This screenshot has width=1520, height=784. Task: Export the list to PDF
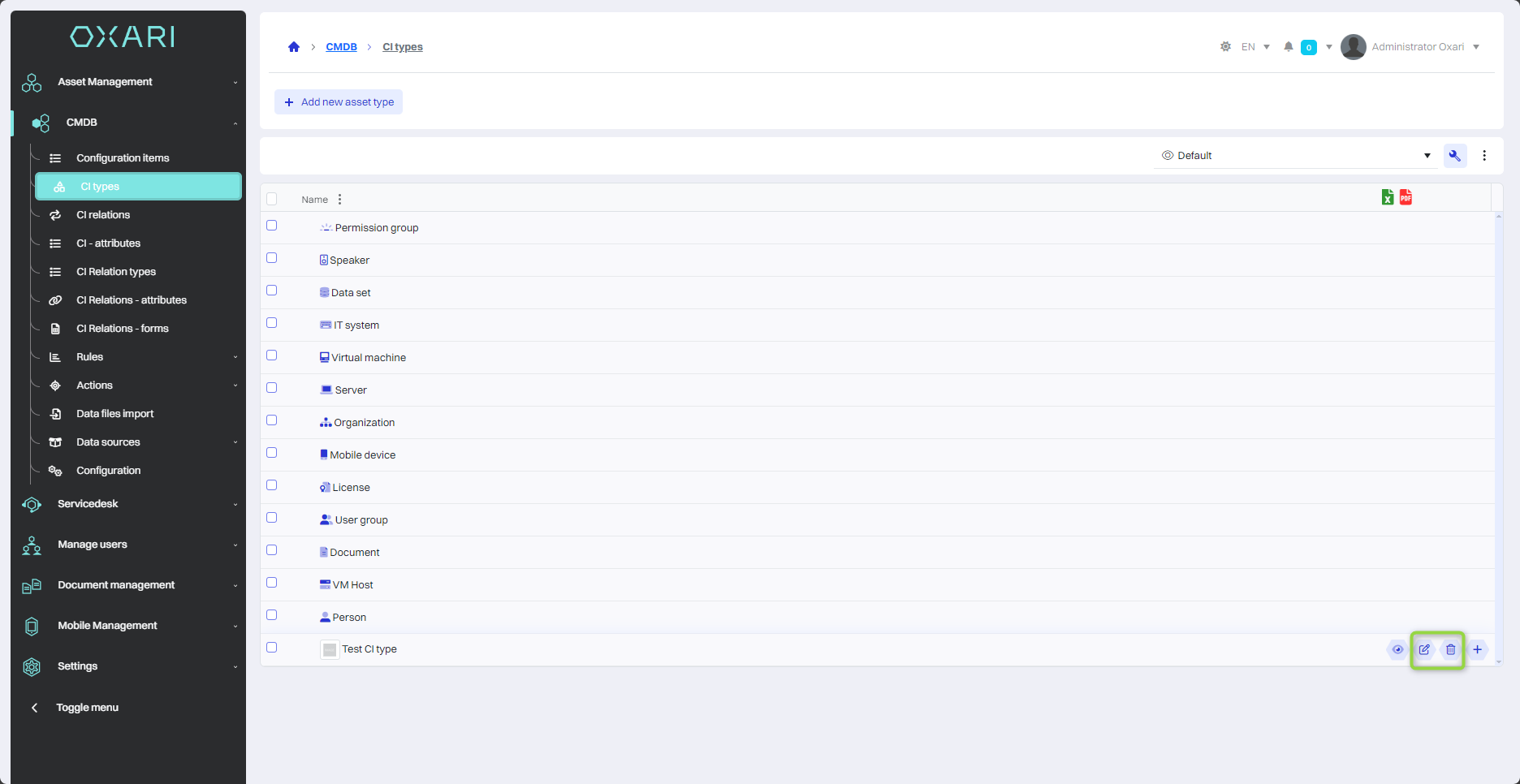coord(1406,197)
